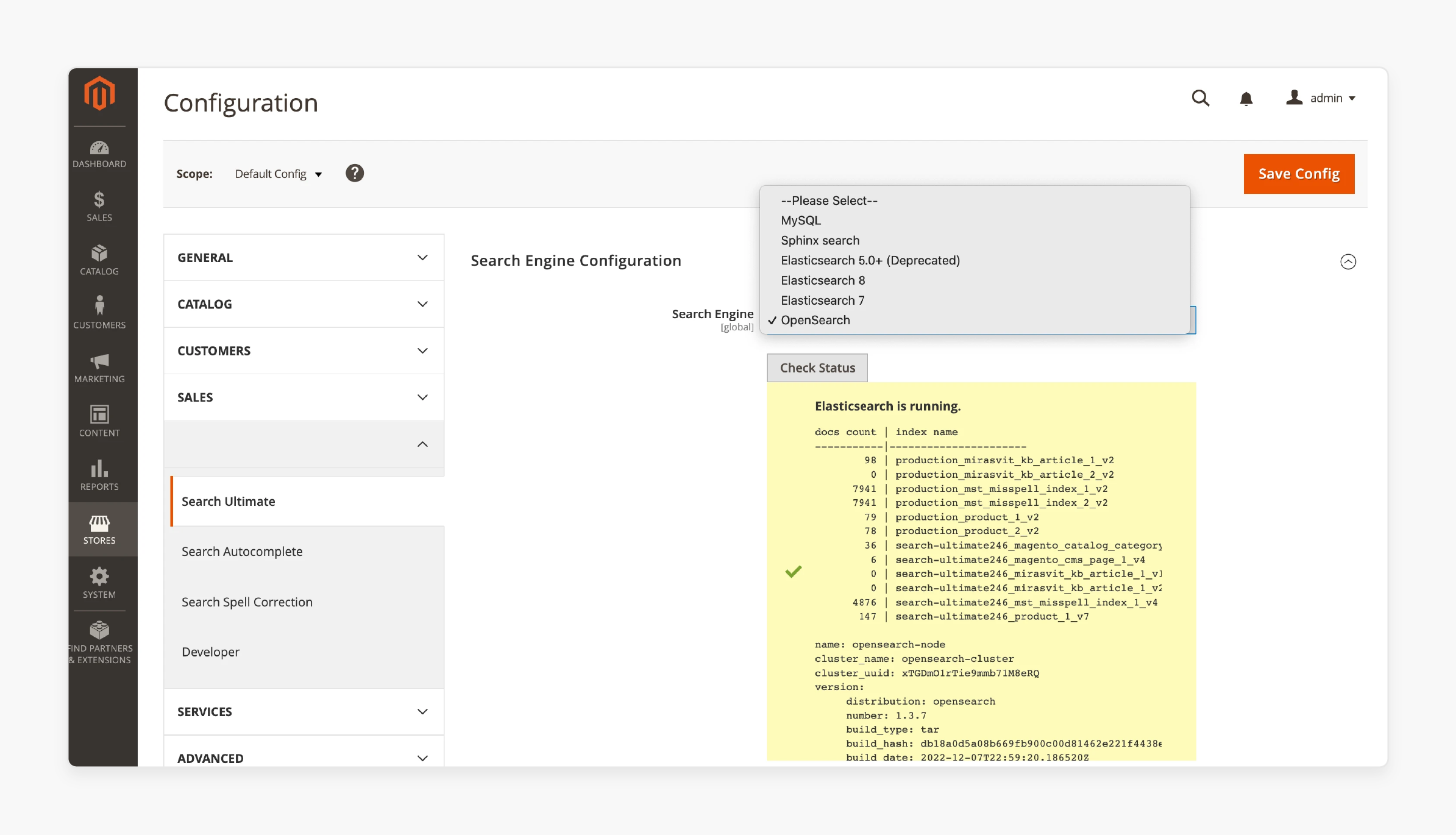Choose MySQL search engine option
The image size is (1456, 835).
pyautogui.click(x=975, y=220)
